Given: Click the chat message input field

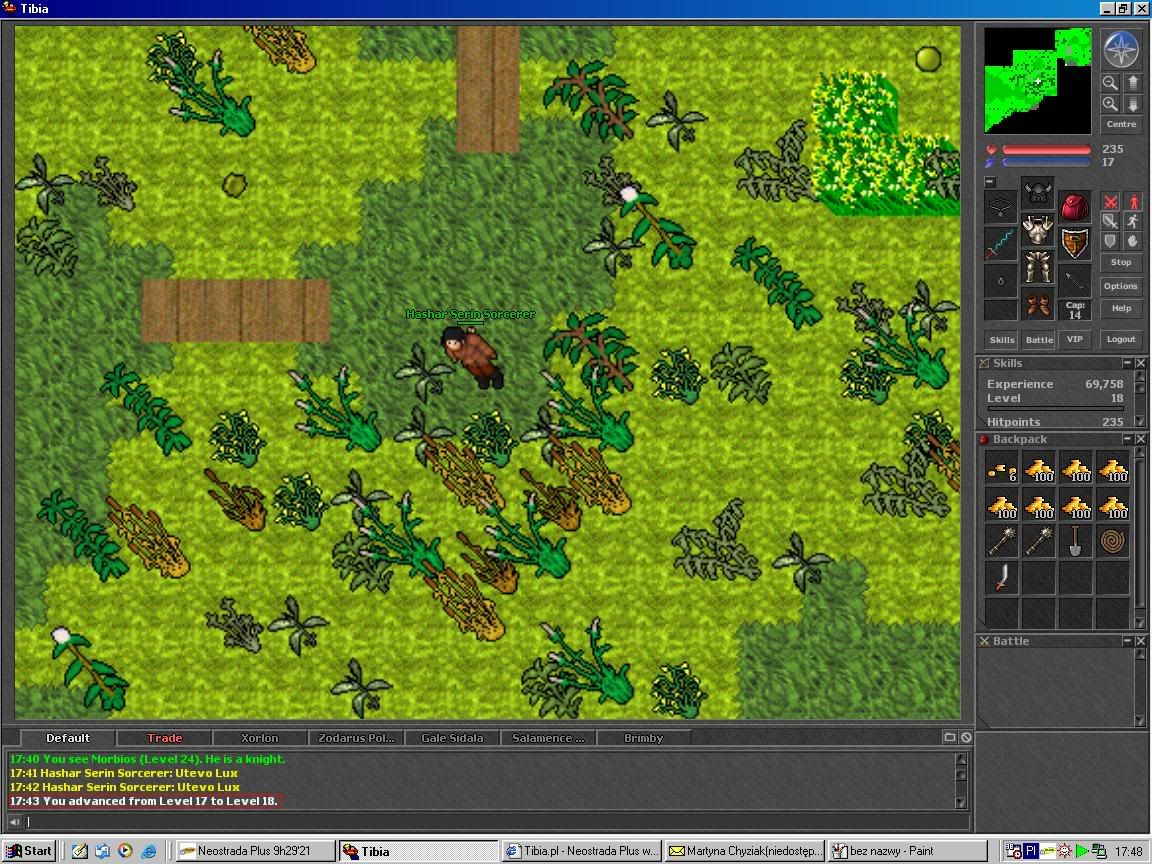Looking at the screenshot, I should (497, 822).
